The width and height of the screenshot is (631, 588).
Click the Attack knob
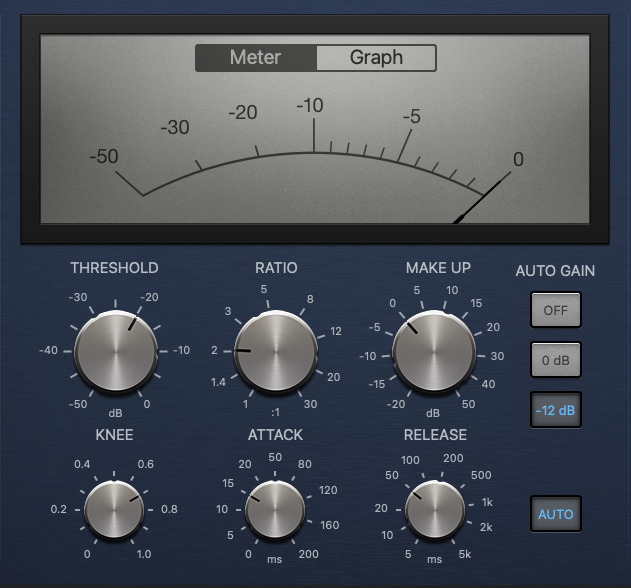(275, 512)
